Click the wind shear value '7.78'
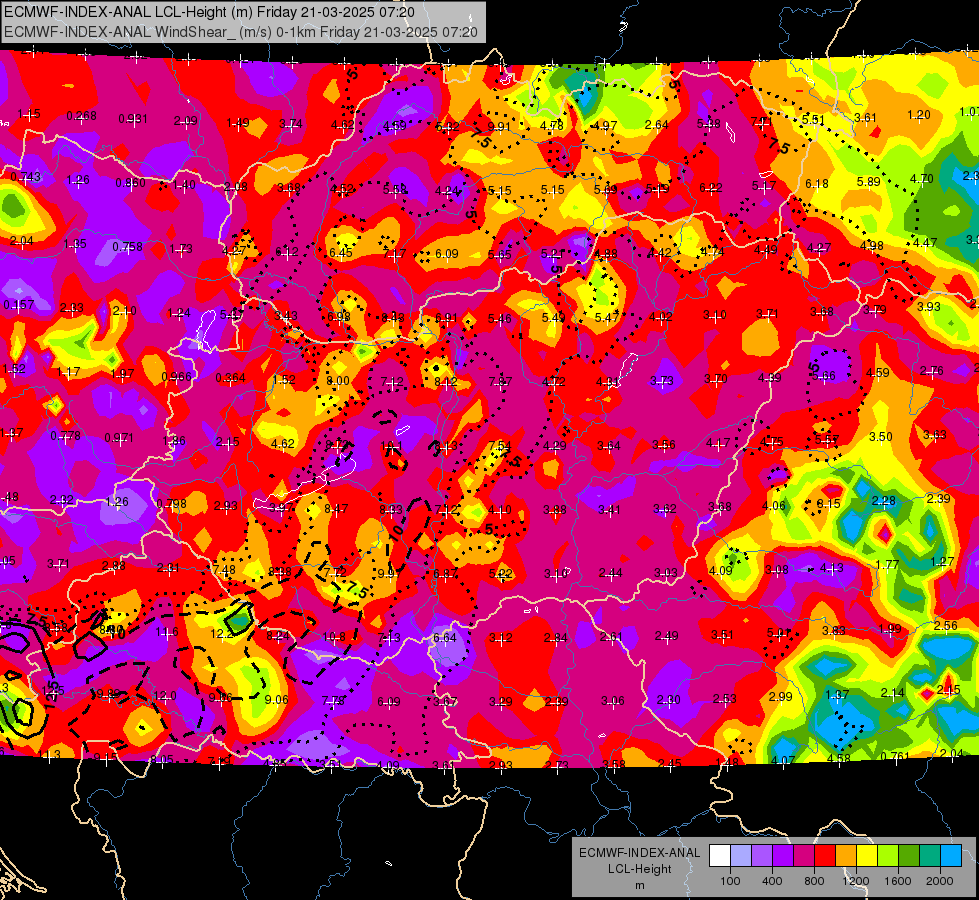The height and width of the screenshot is (900, 979). [x=333, y=701]
